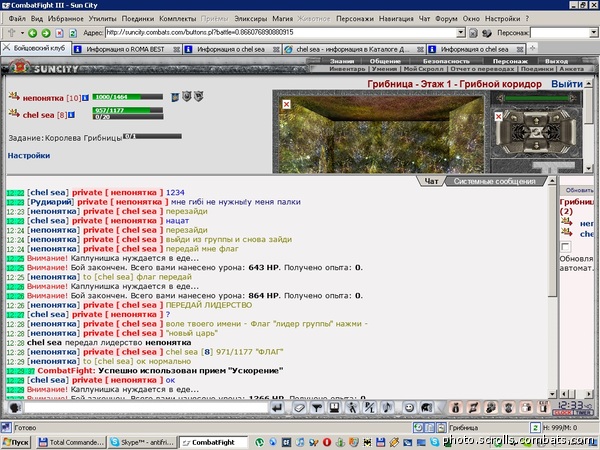
Task: Tick the auto-update checkbox in right panel
Action: point(565,247)
